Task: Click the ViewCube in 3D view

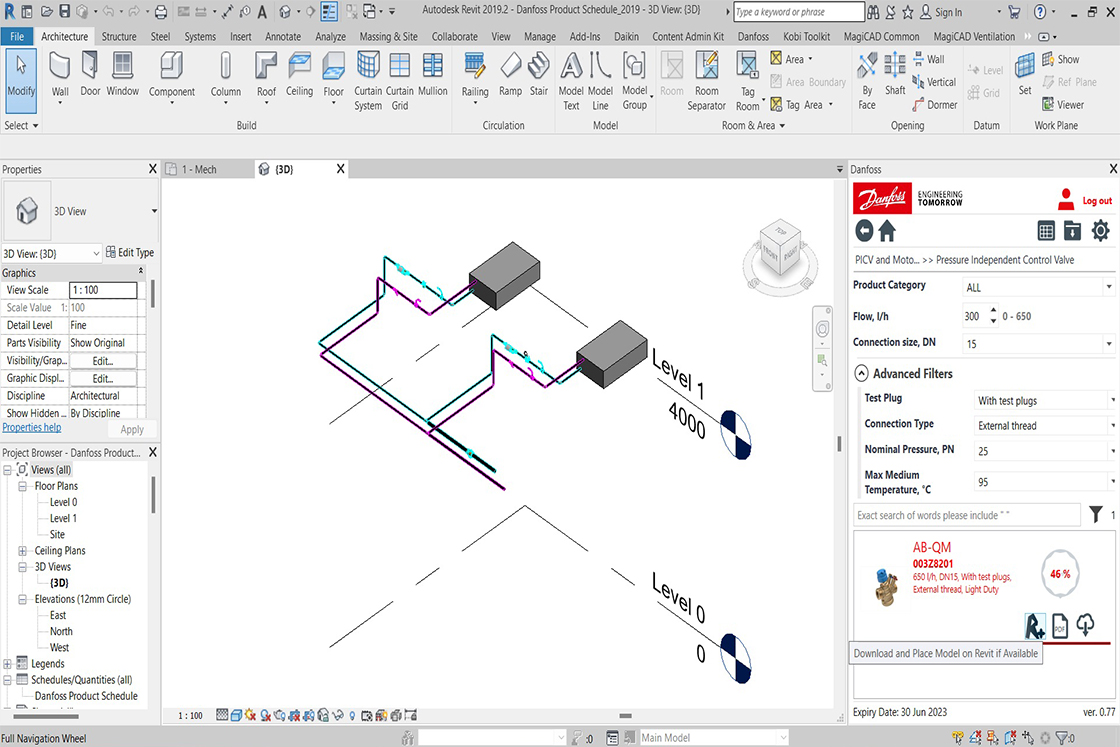Action: (x=780, y=245)
